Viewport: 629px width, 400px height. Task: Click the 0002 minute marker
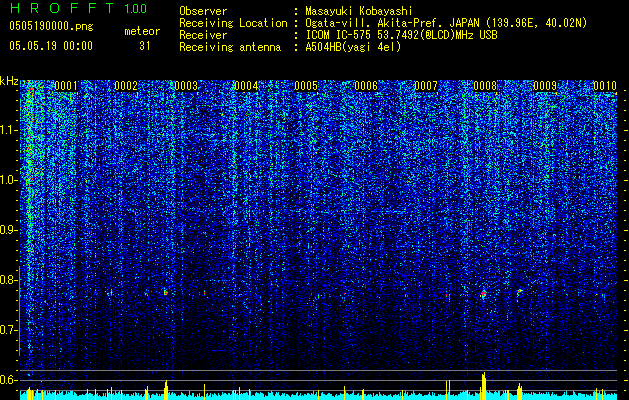(126, 86)
